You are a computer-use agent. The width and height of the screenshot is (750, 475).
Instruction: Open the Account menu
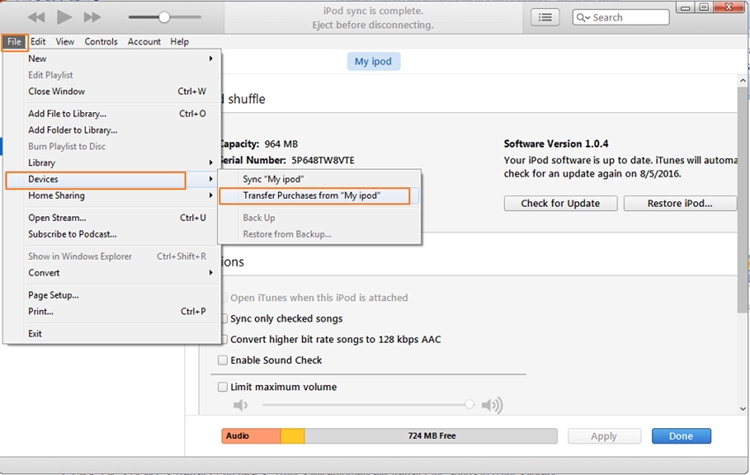(x=144, y=42)
